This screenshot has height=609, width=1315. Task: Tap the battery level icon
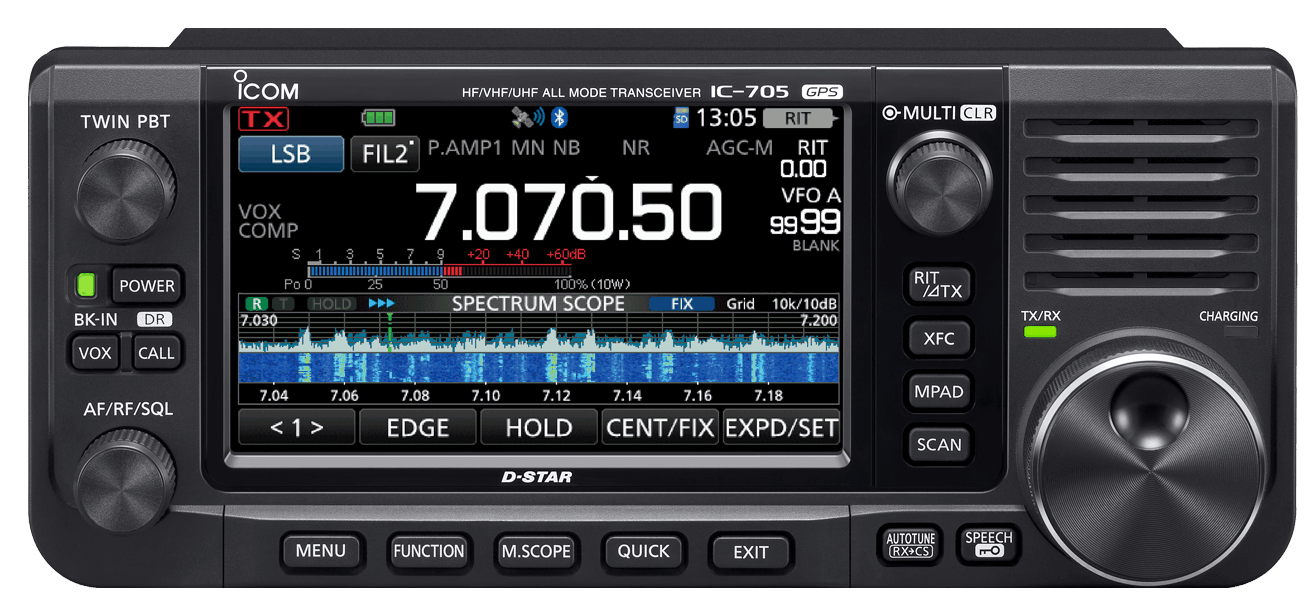point(378,118)
